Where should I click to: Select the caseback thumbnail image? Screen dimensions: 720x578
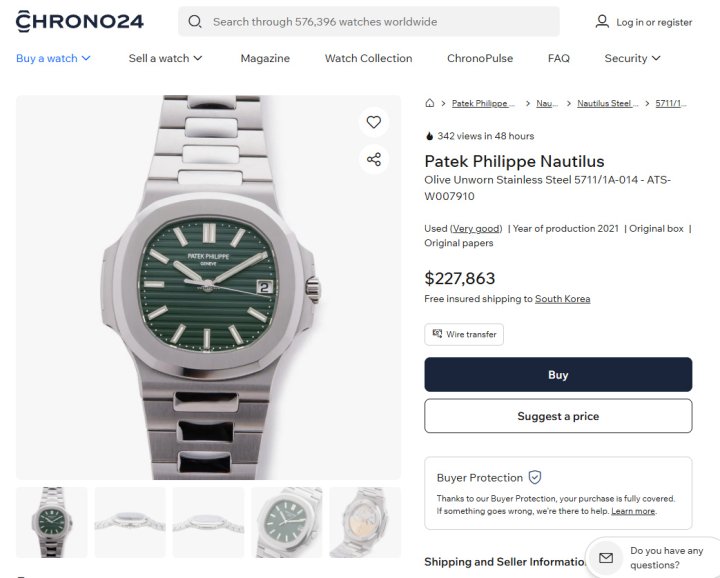365,522
